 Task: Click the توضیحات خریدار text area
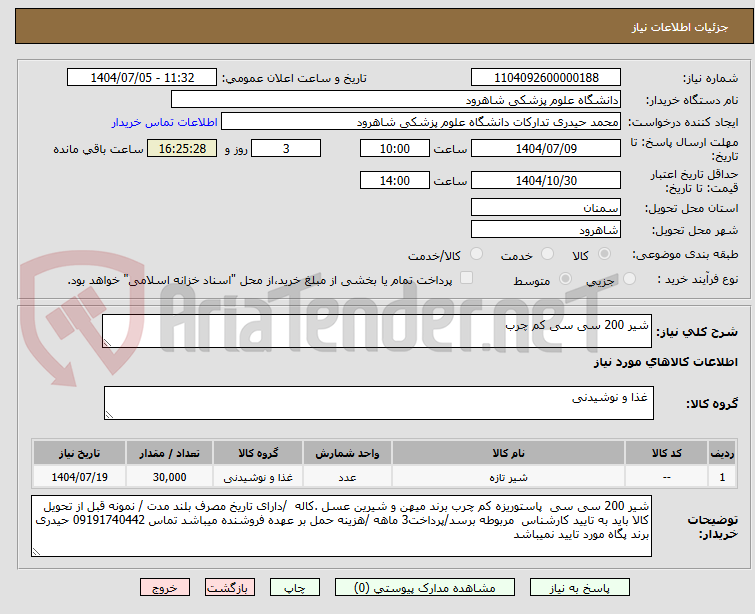[x=341, y=526]
